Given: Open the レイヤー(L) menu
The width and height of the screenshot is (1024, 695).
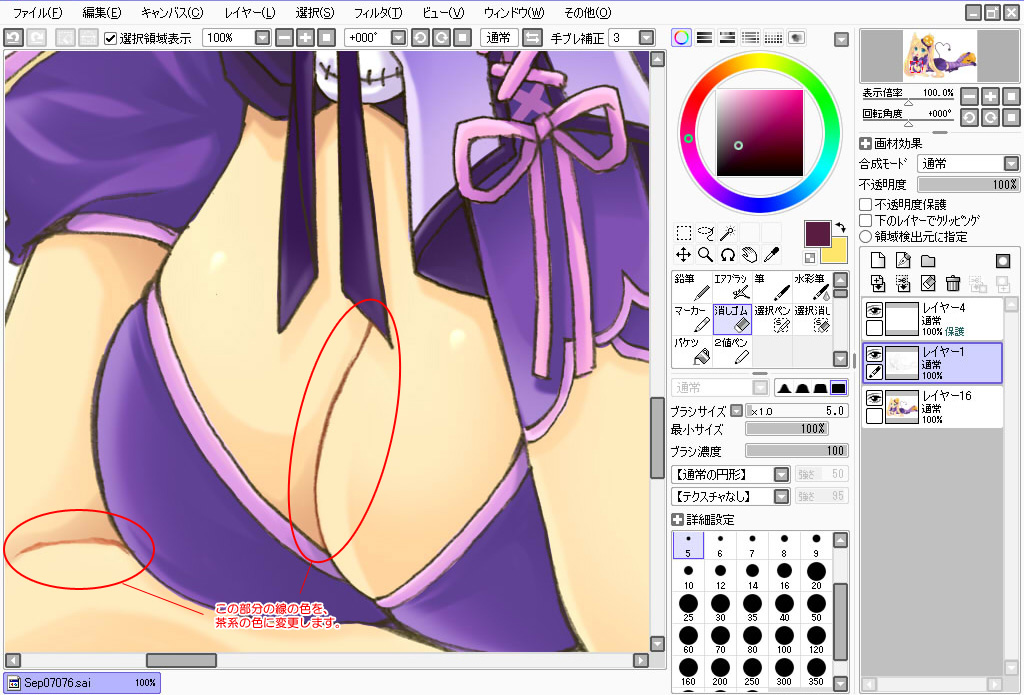Looking at the screenshot, I should (x=249, y=12).
